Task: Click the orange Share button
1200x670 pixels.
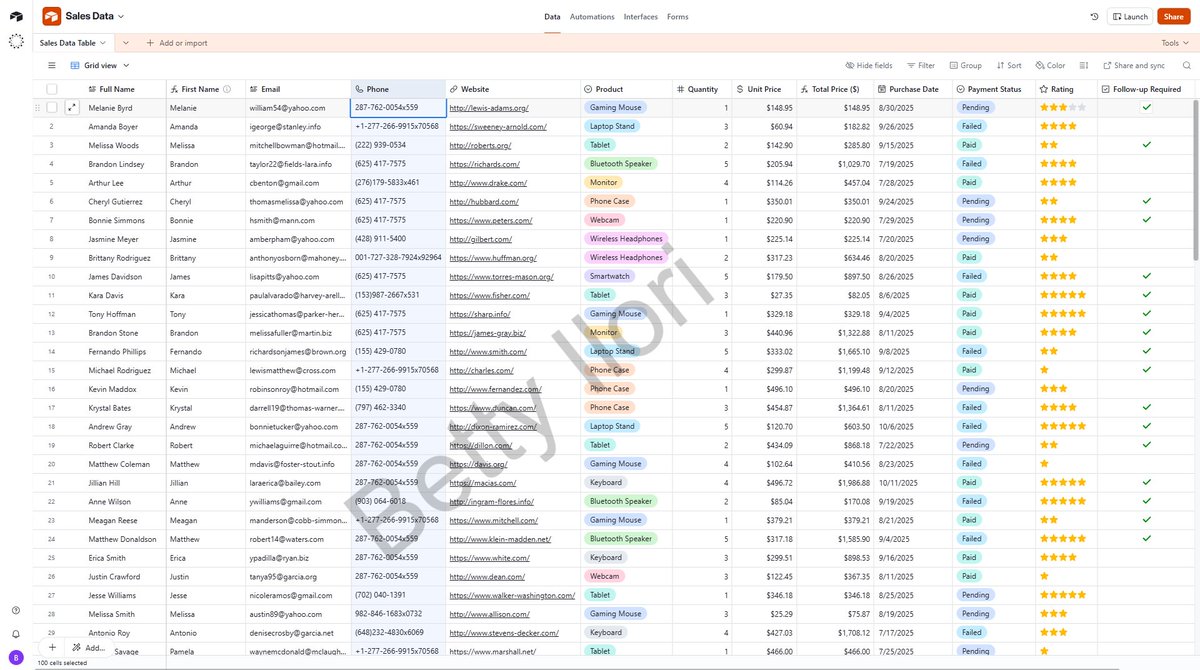Action: pos(1173,17)
